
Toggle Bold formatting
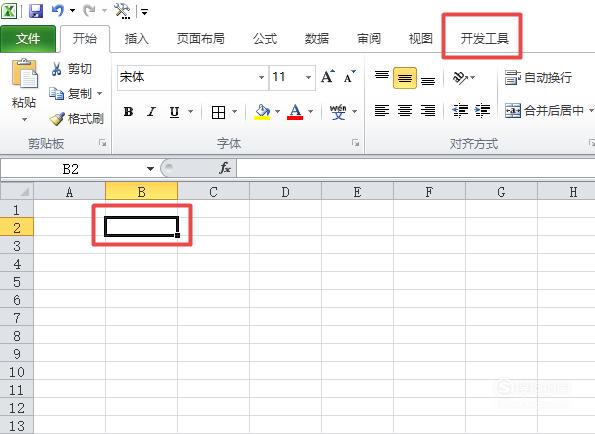click(x=129, y=112)
